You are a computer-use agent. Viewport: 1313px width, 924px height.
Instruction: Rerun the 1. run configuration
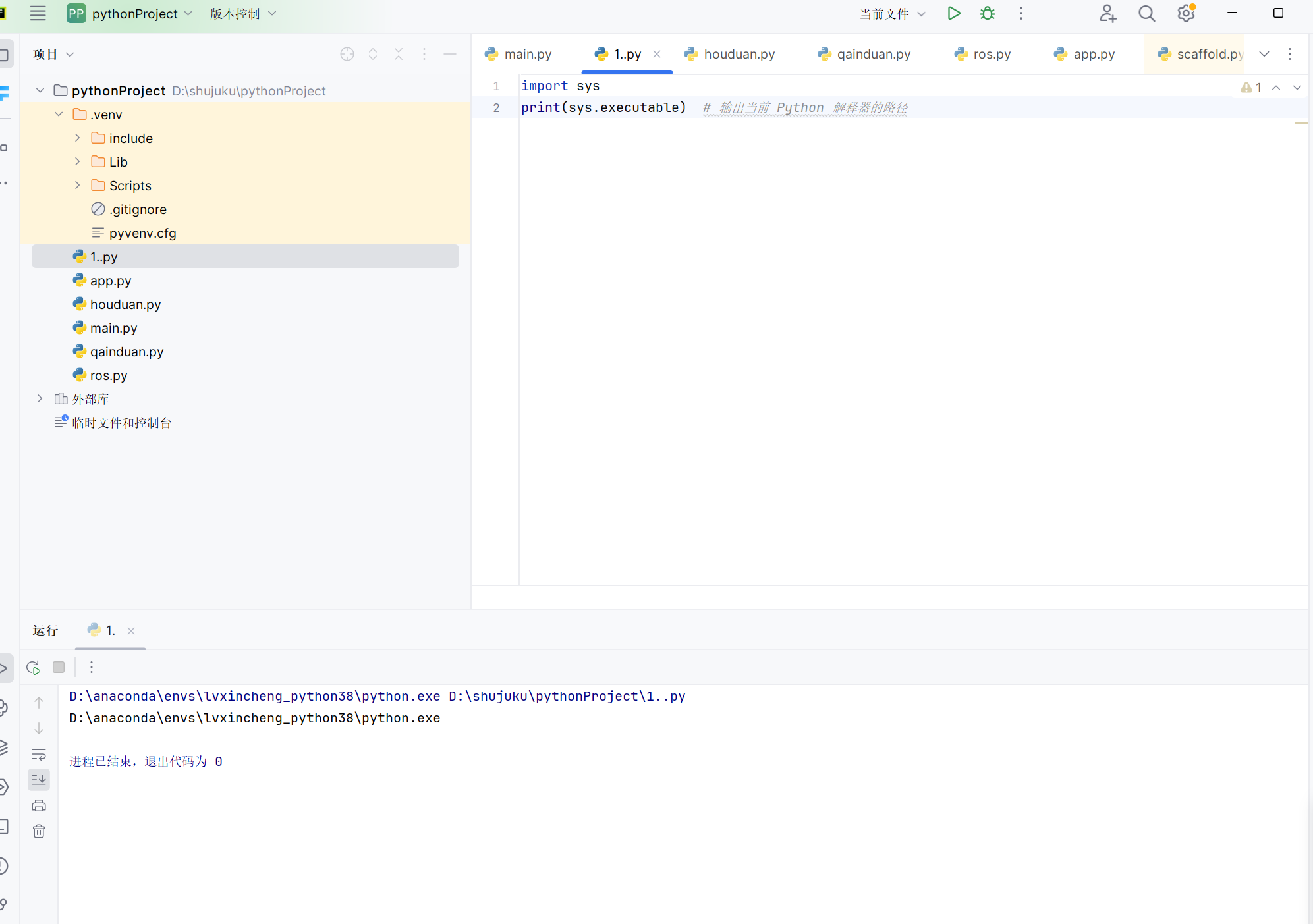[x=32, y=667]
